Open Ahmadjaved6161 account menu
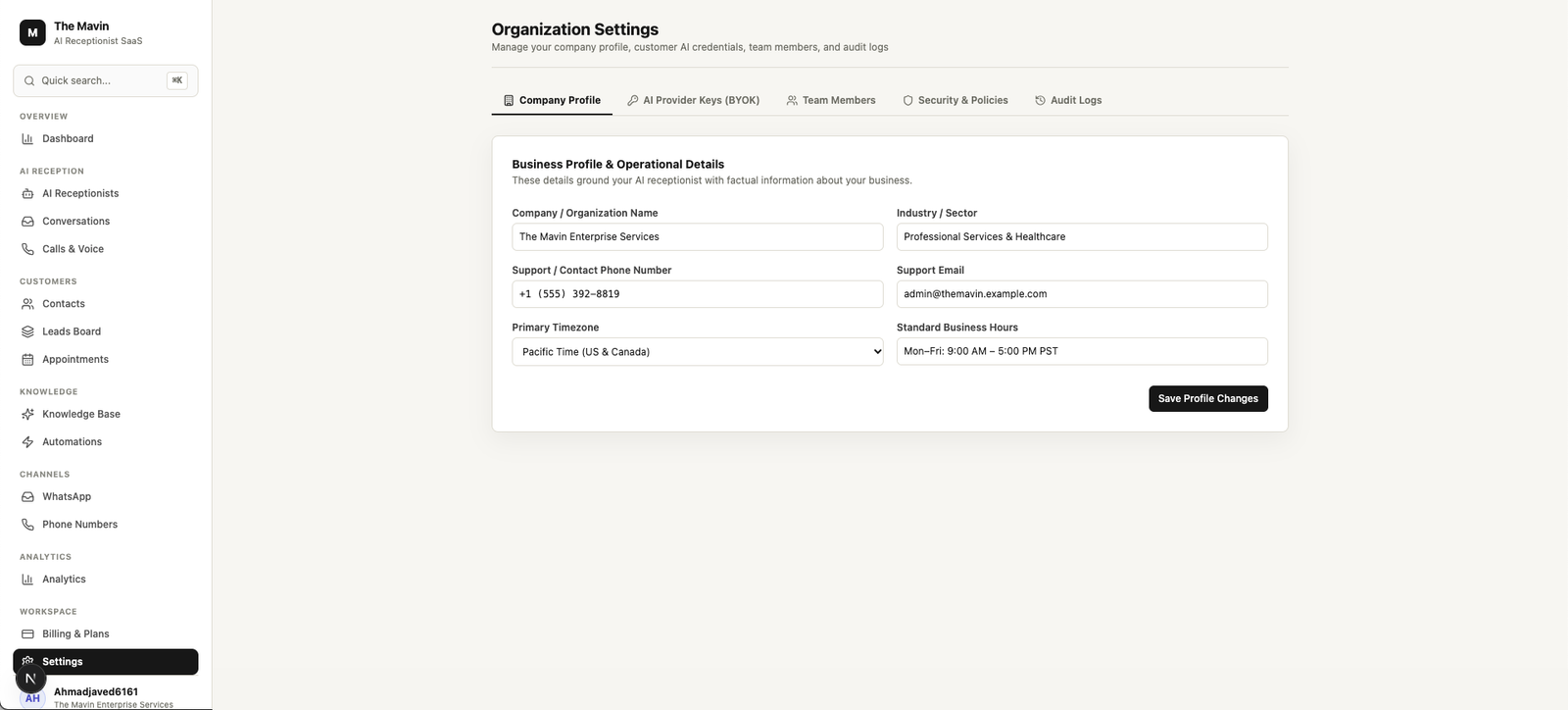Screen dimensions: 1568x710 coord(106,696)
